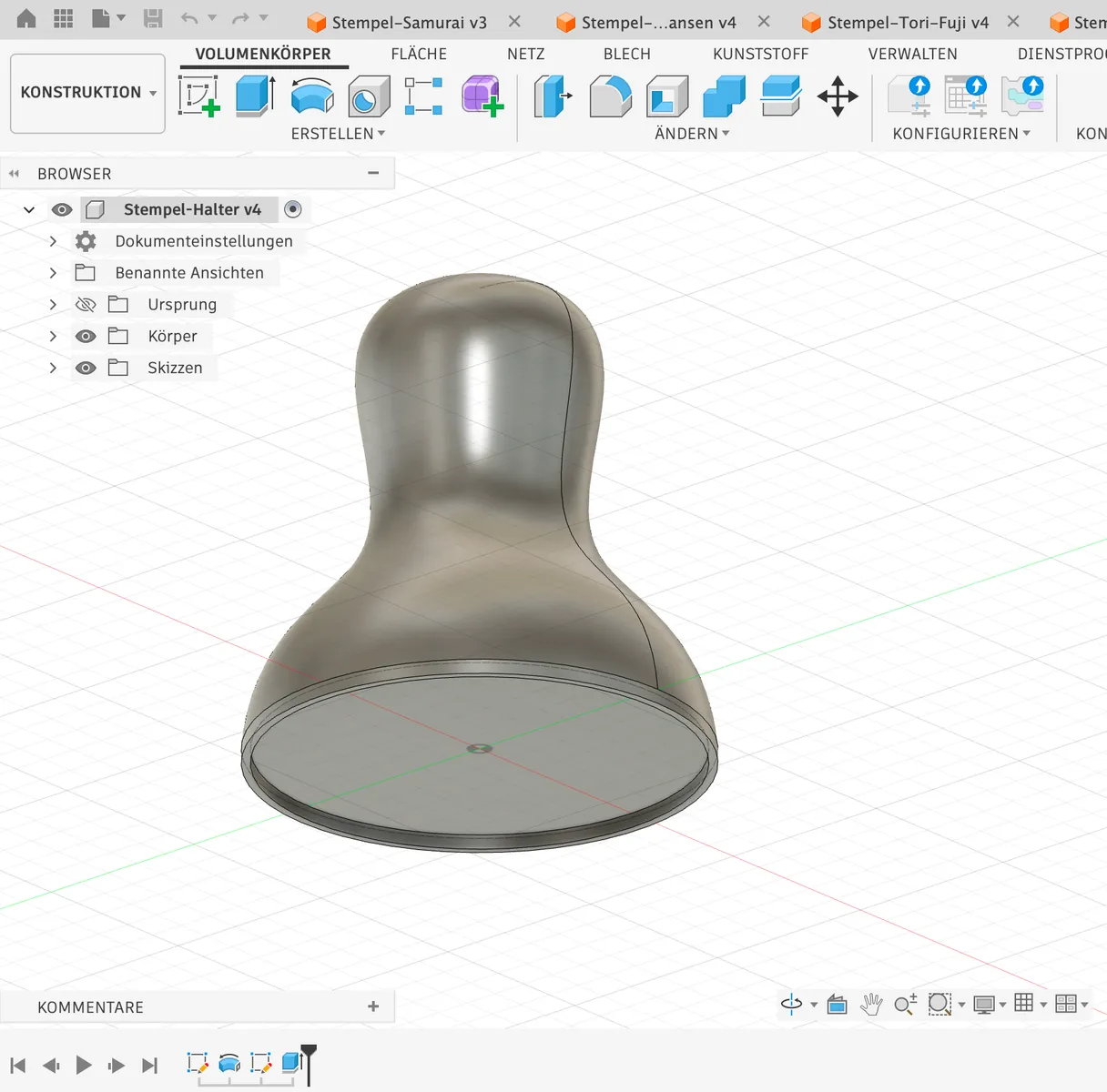Open Display Settings monitor icon
This screenshot has width=1107, height=1092.
click(984, 1005)
